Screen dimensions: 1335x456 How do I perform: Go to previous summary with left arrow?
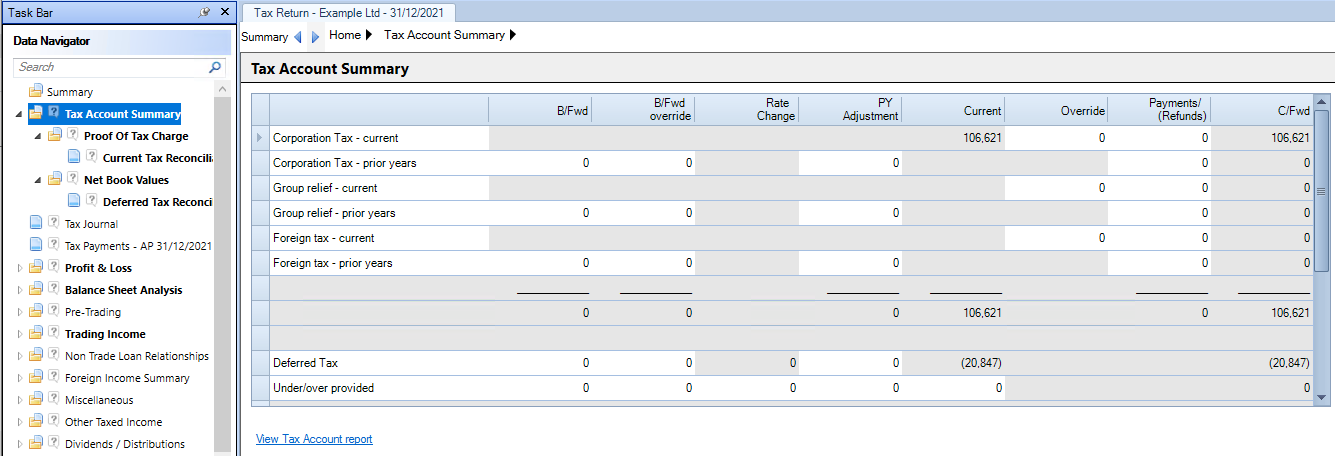tap(297, 37)
